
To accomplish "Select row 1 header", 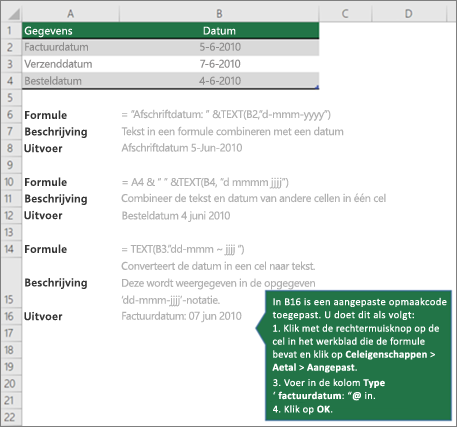I will 10,31.
